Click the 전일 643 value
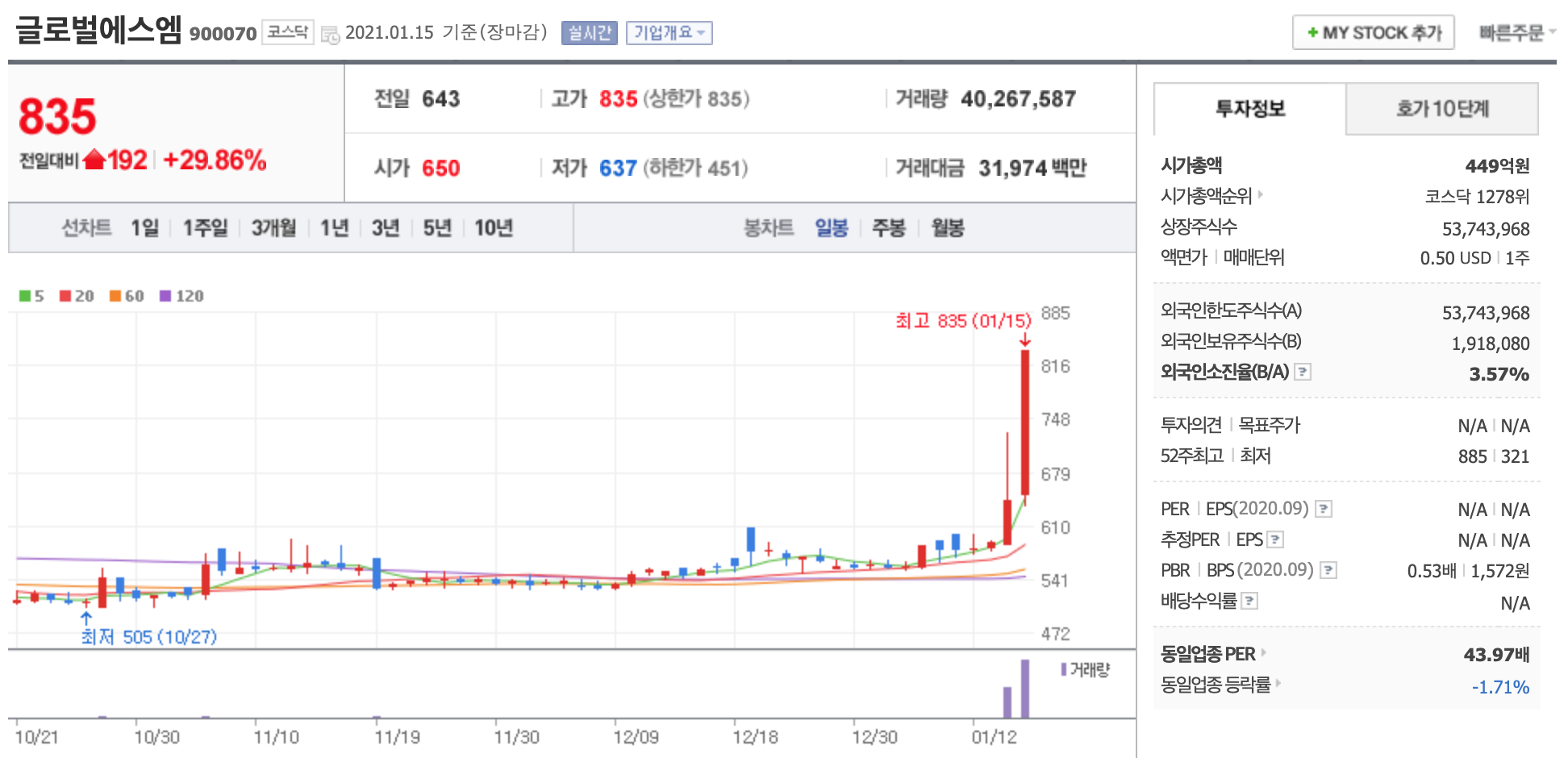The image size is (1568, 758). pos(440,98)
